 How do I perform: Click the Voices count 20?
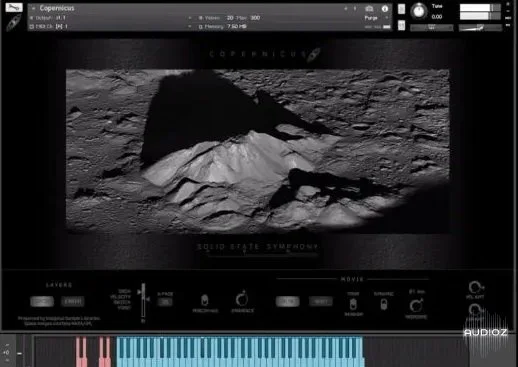230,18
